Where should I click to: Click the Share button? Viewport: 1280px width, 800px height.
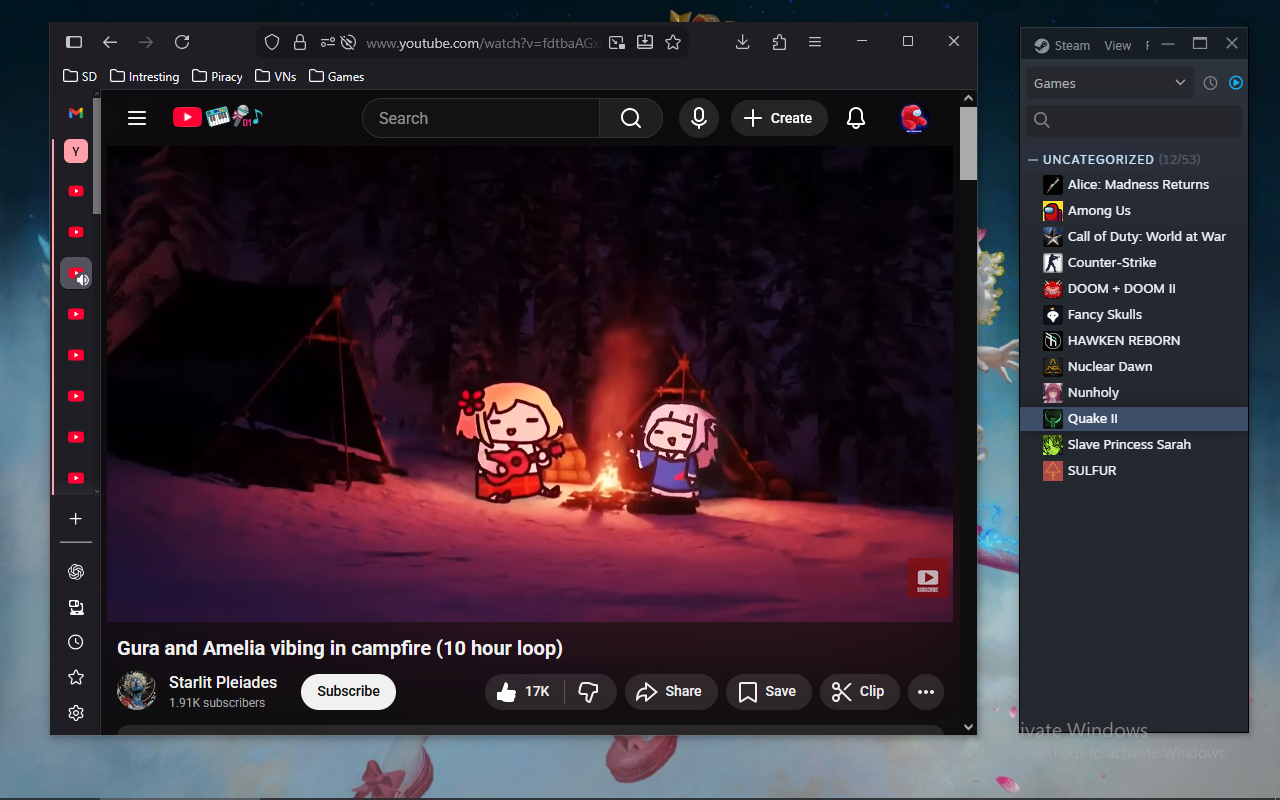[x=670, y=692]
